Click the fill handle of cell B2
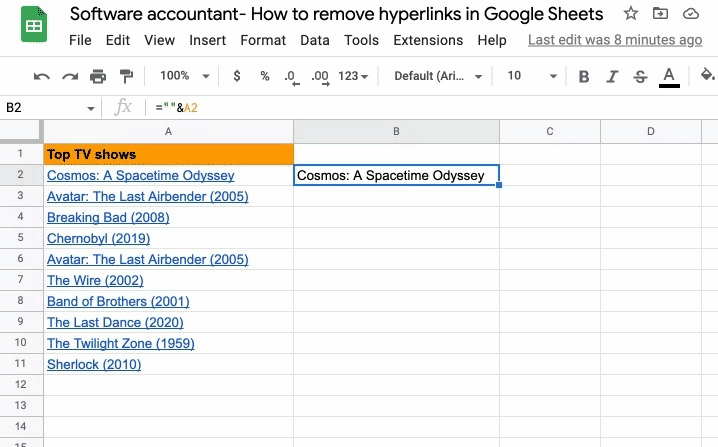 [499, 185]
